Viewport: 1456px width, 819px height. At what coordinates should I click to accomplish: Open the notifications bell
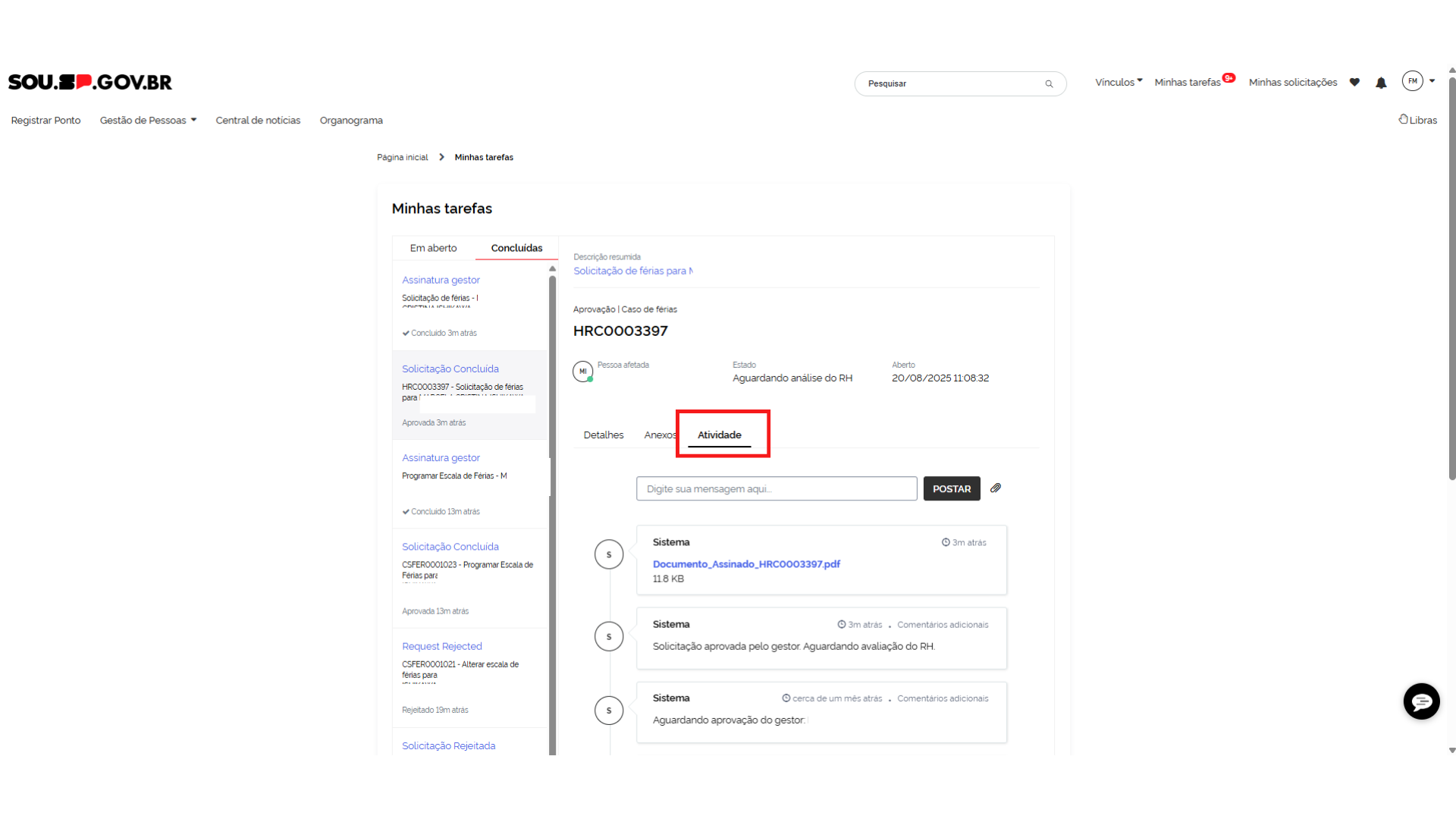pyautogui.click(x=1381, y=83)
